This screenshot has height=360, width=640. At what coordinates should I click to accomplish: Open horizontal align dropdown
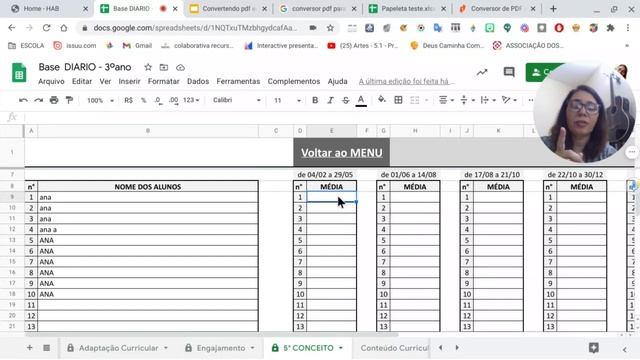point(446,100)
